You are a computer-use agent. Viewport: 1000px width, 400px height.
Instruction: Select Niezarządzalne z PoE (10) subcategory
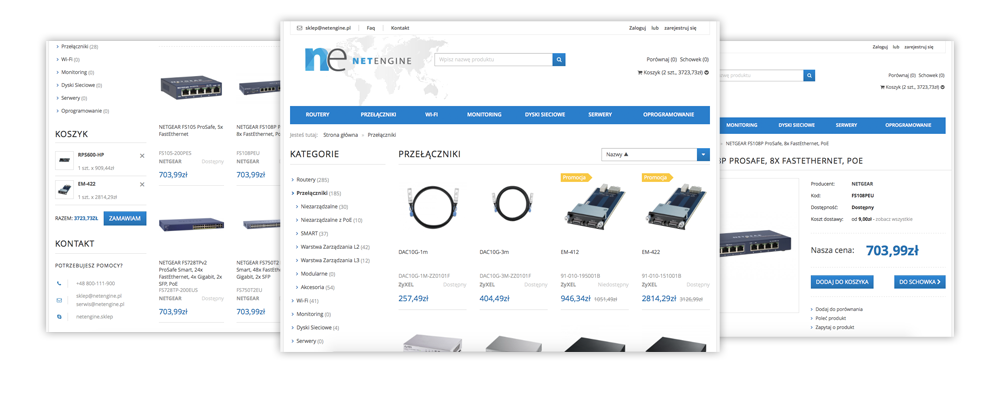tap(331, 220)
